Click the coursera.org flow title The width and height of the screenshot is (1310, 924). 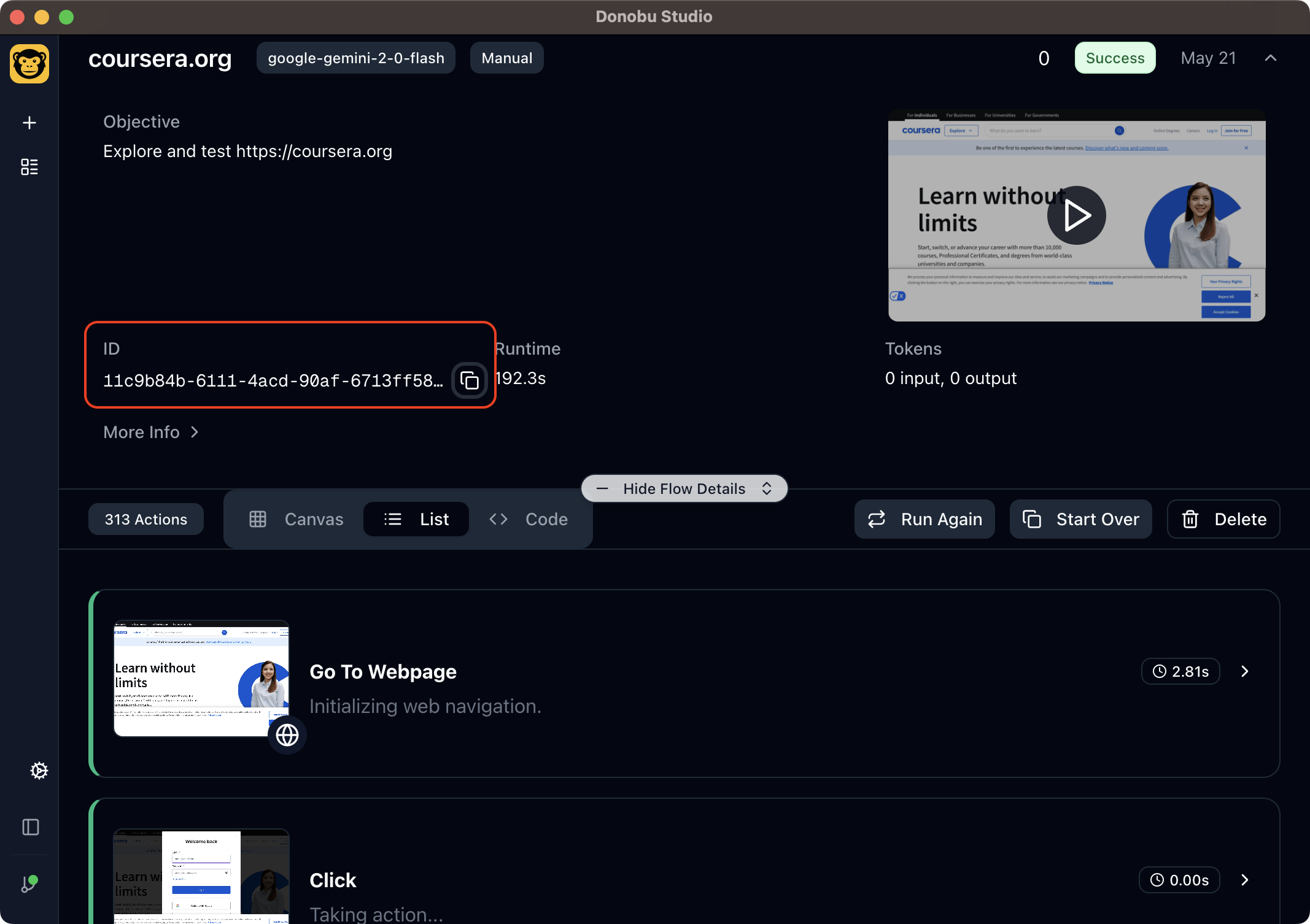160,58
